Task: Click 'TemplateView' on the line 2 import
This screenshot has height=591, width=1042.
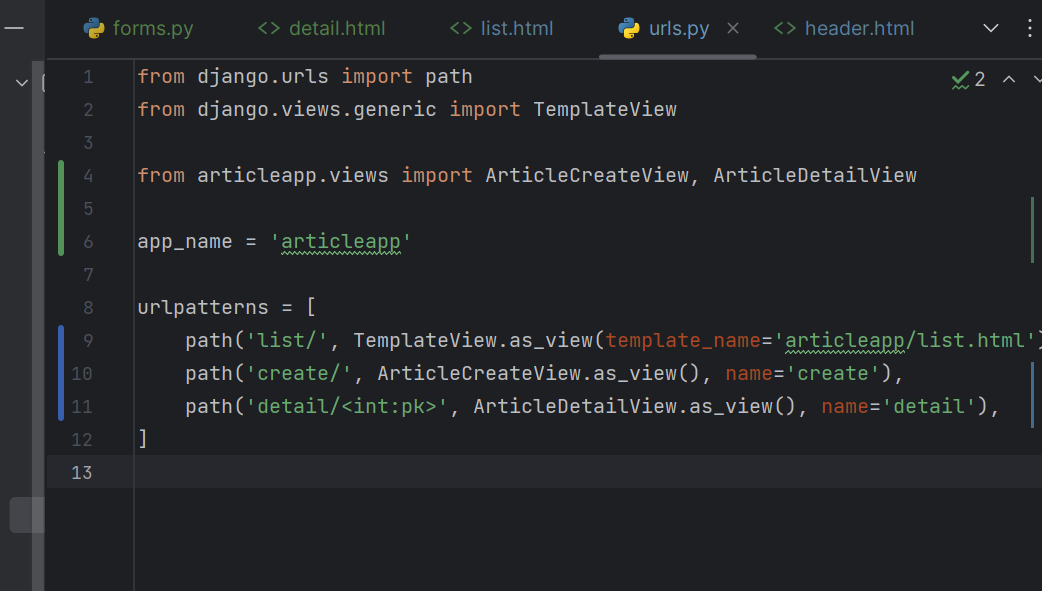Action: pos(605,110)
